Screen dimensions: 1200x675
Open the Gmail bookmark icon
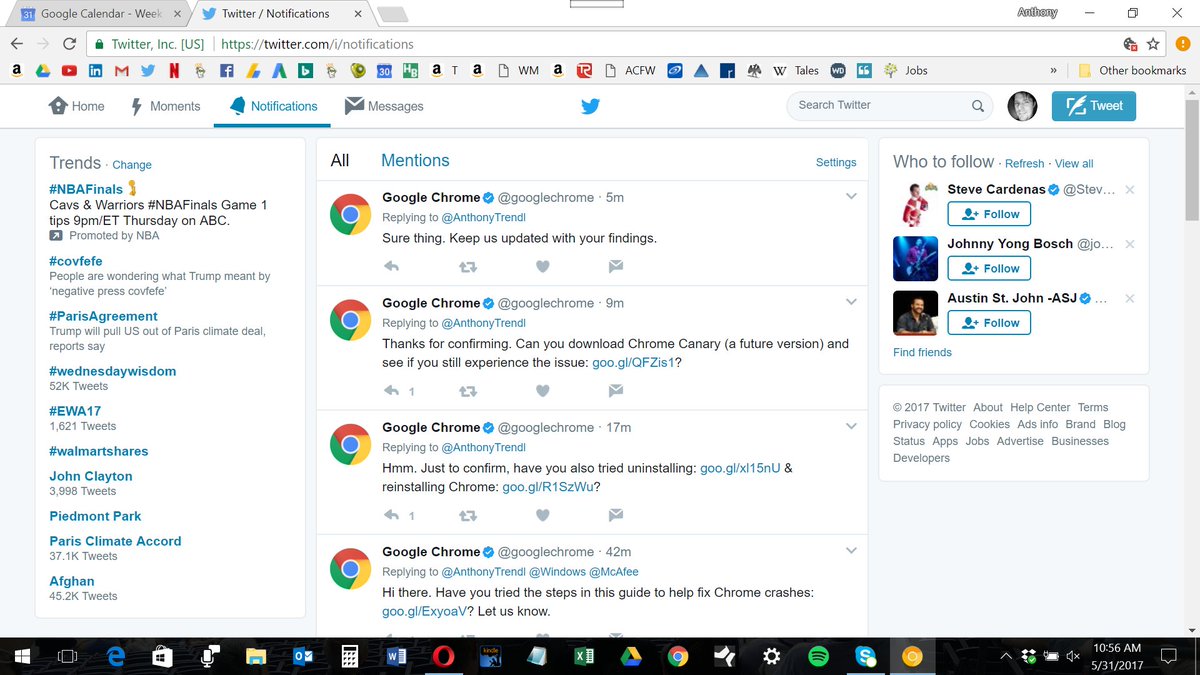(x=122, y=71)
